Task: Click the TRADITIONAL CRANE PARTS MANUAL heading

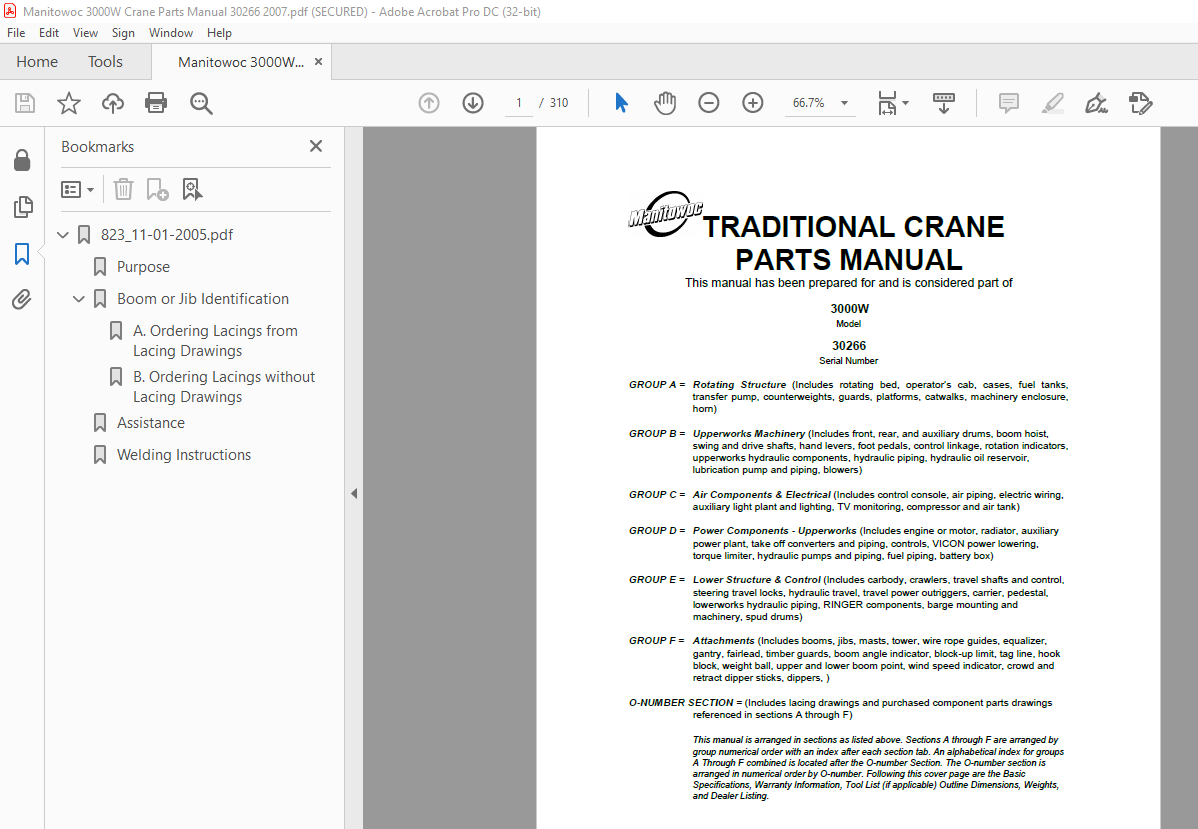Action: tap(852, 243)
